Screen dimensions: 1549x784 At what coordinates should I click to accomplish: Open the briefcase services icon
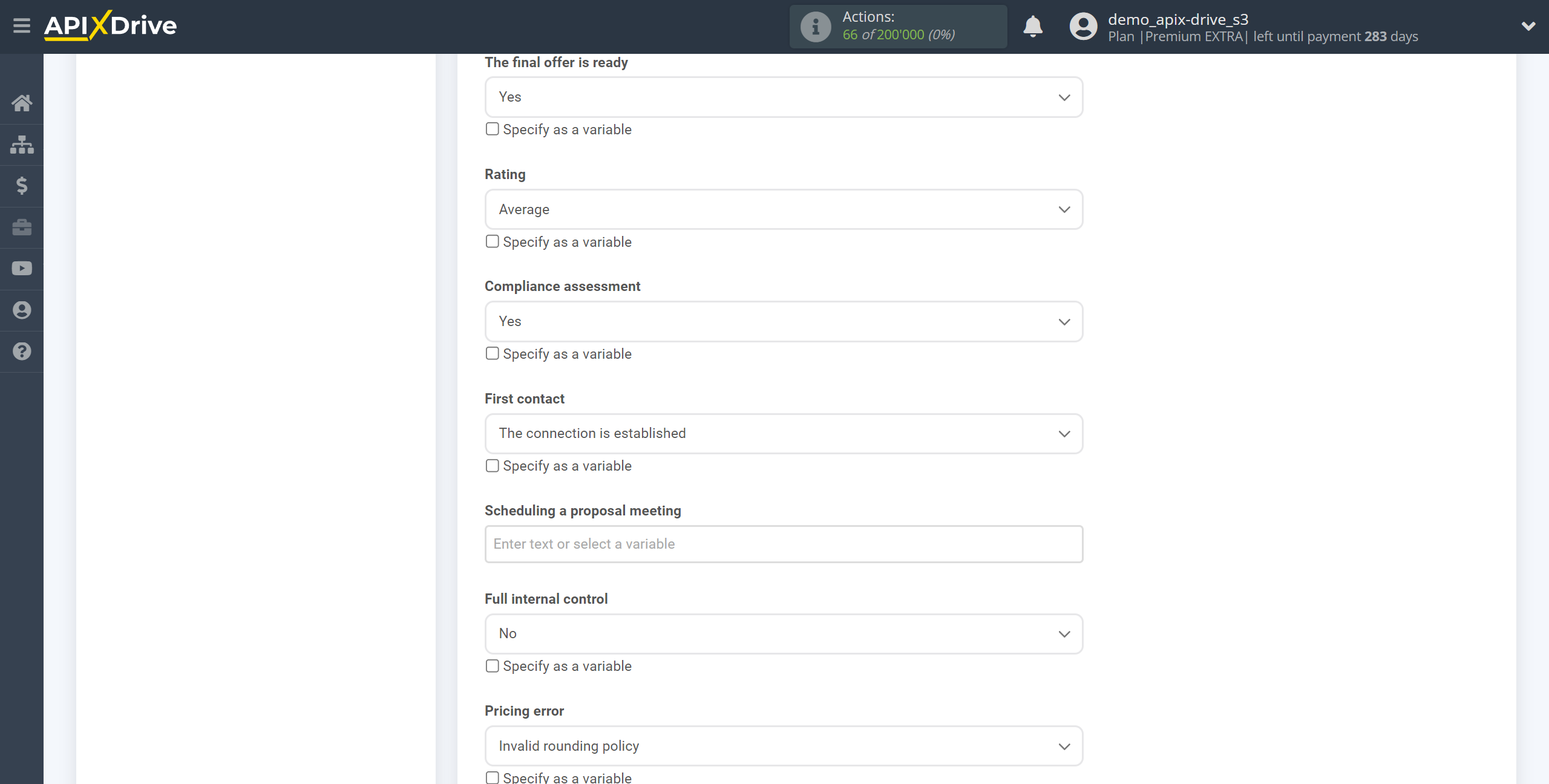[x=22, y=227]
